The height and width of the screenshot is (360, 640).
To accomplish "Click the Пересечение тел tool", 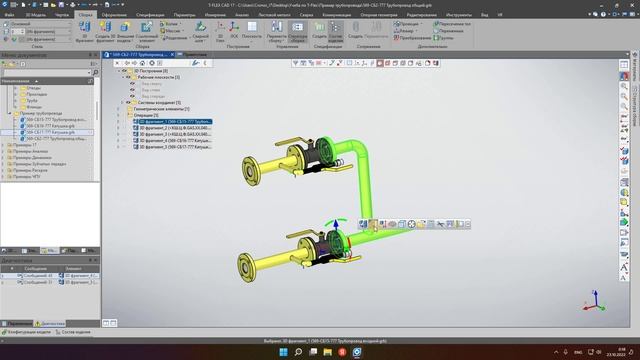I will click(x=452, y=24).
